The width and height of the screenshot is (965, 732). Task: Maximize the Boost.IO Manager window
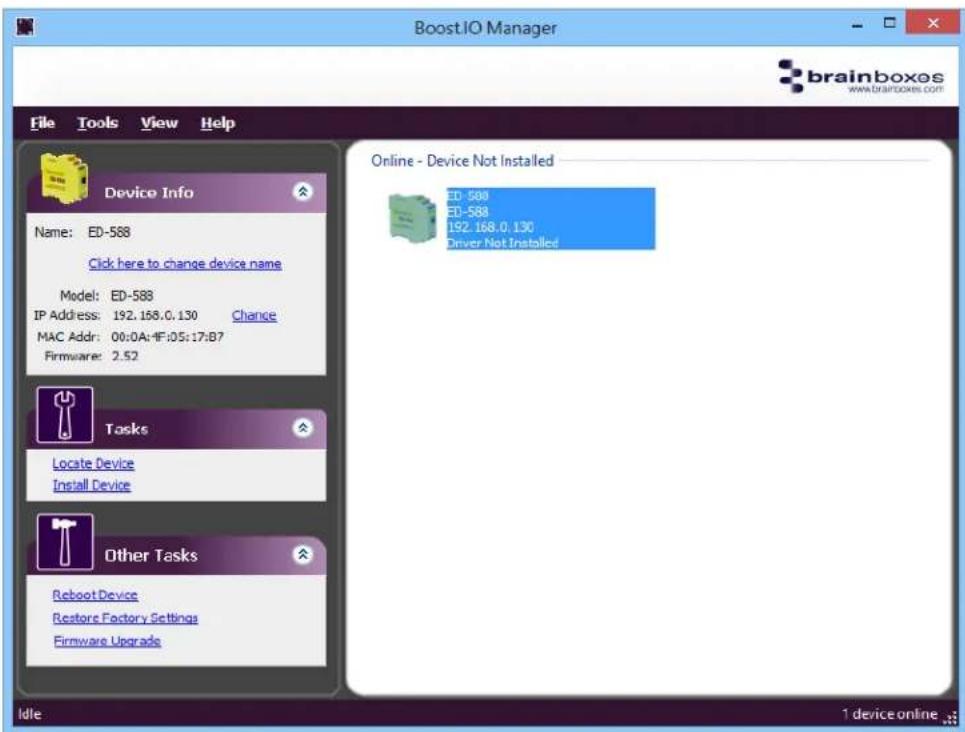[x=889, y=23]
